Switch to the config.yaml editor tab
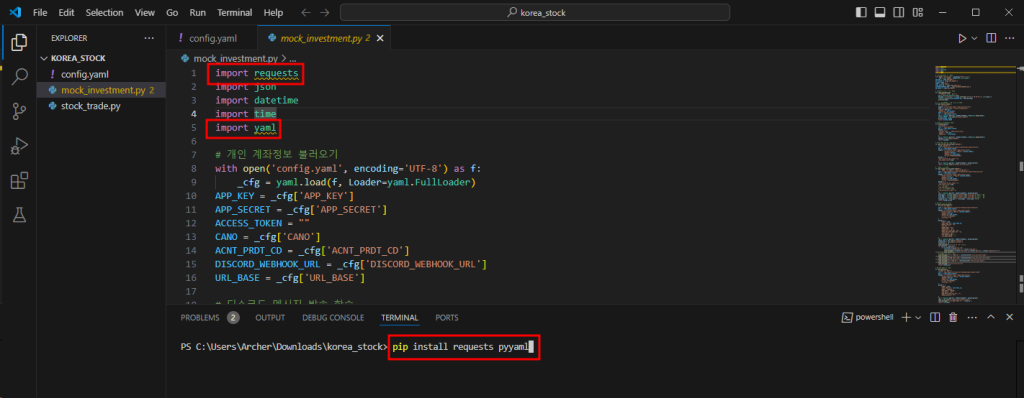Image resolution: width=1024 pixels, height=398 pixels. 212,39
